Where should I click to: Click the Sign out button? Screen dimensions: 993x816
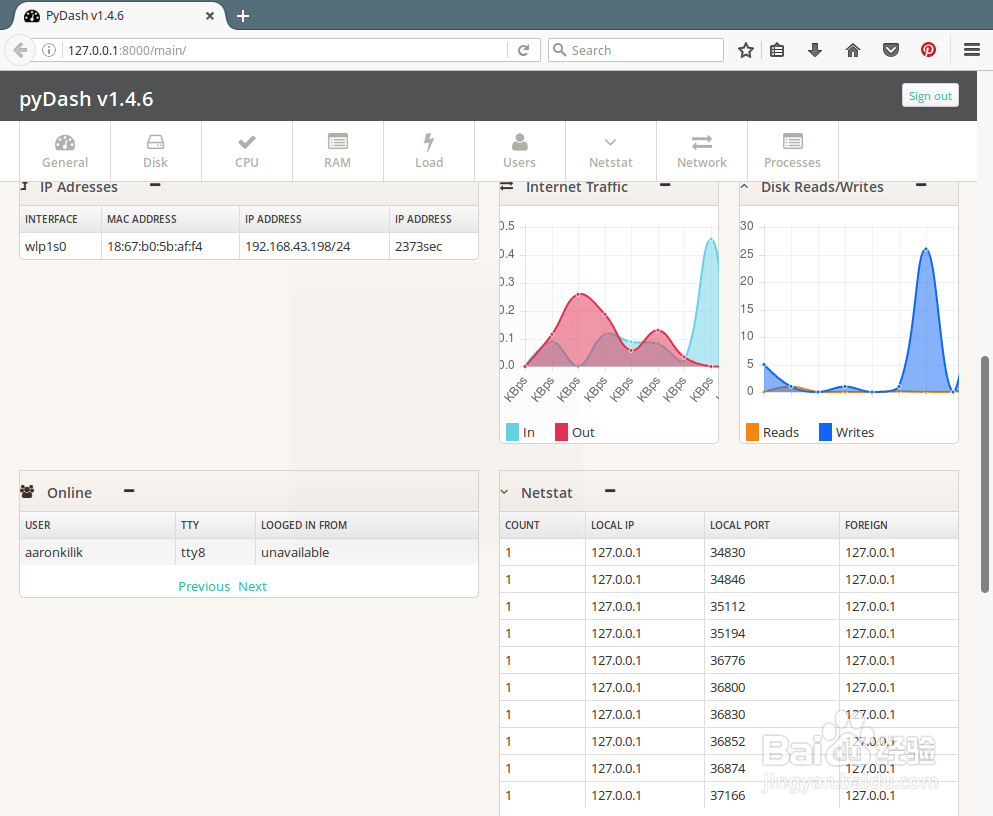[x=930, y=95]
